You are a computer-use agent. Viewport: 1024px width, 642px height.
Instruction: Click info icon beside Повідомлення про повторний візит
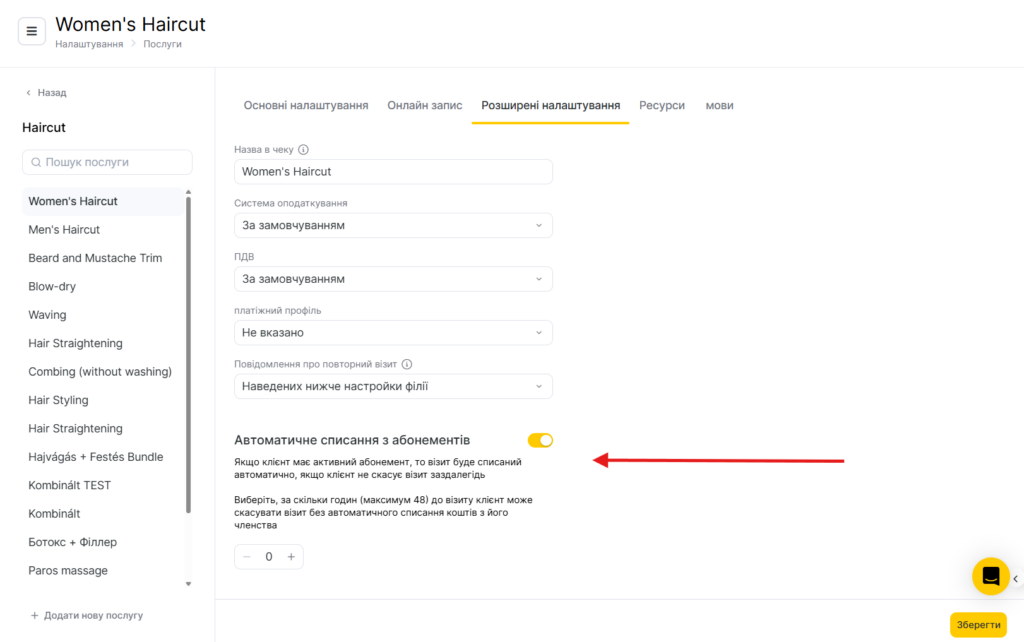coord(407,364)
